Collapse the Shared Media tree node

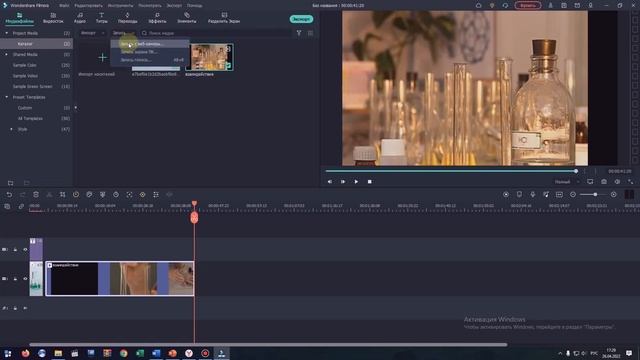click(x=7, y=54)
